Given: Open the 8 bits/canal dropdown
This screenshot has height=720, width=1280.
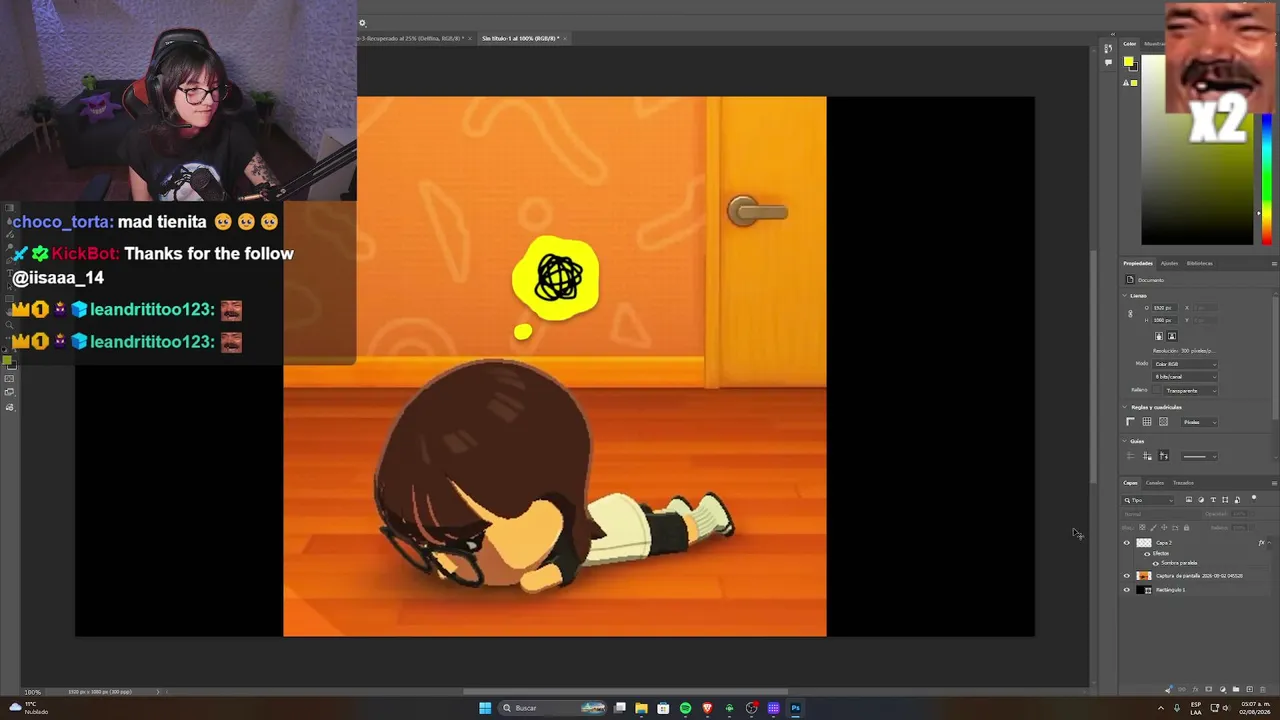Looking at the screenshot, I should click(x=1185, y=377).
